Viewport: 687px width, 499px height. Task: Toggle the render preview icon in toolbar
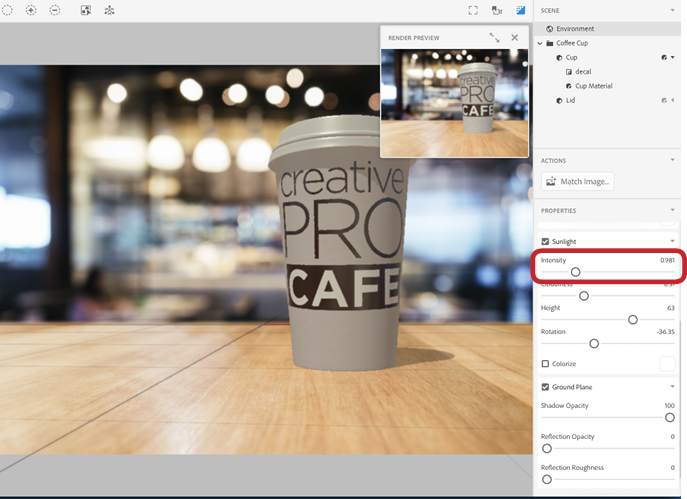pyautogui.click(x=521, y=10)
